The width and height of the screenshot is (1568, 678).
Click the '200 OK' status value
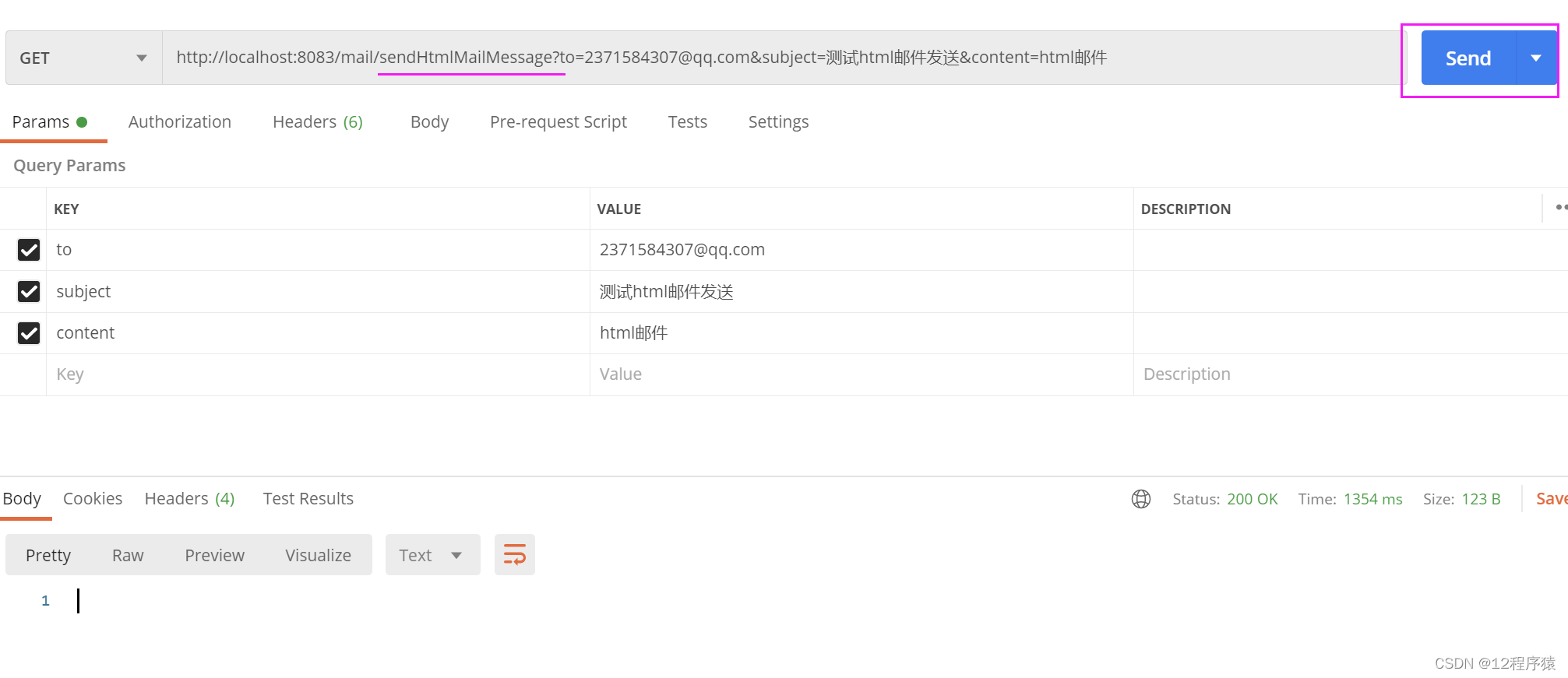[x=1253, y=499]
